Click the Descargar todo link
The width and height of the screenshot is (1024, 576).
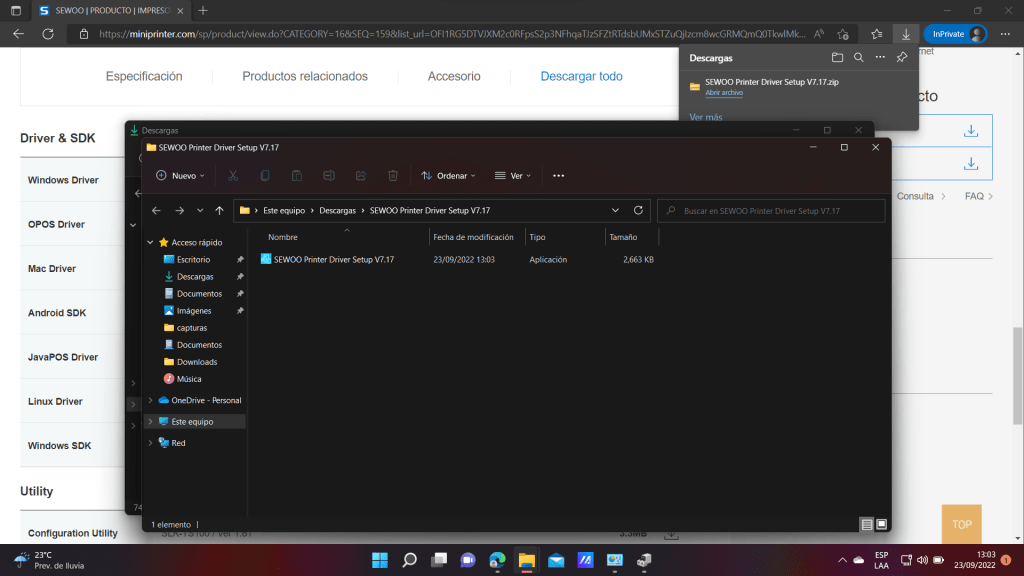[x=581, y=77]
